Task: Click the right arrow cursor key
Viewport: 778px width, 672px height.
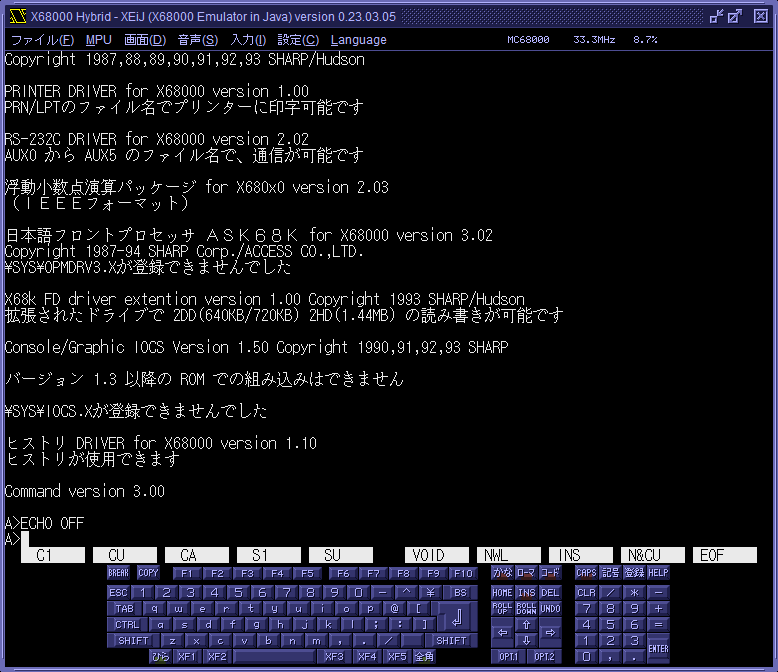Action: (550, 632)
